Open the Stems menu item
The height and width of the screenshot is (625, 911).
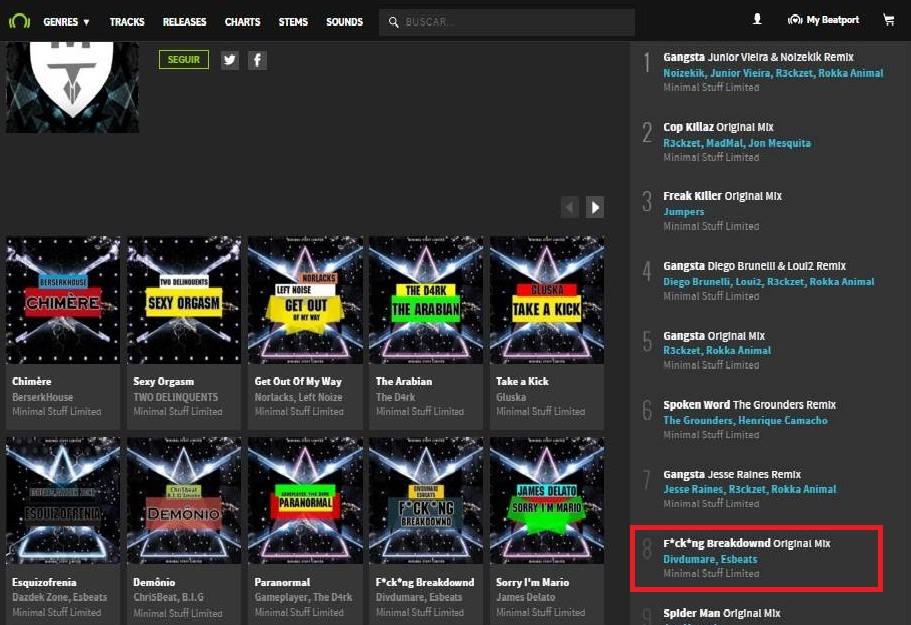tap(293, 22)
